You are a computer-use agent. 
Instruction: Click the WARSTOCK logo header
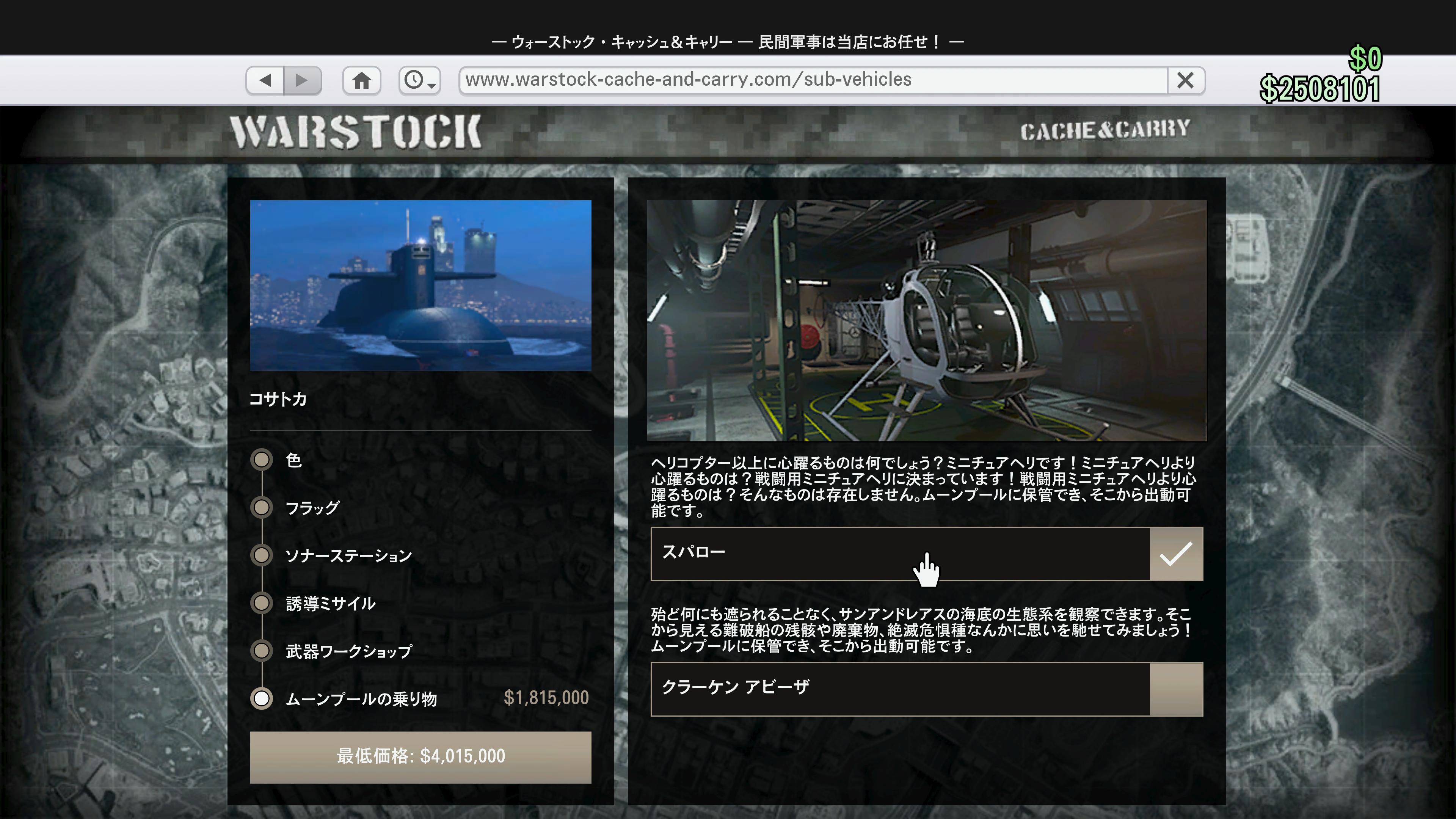(356, 132)
